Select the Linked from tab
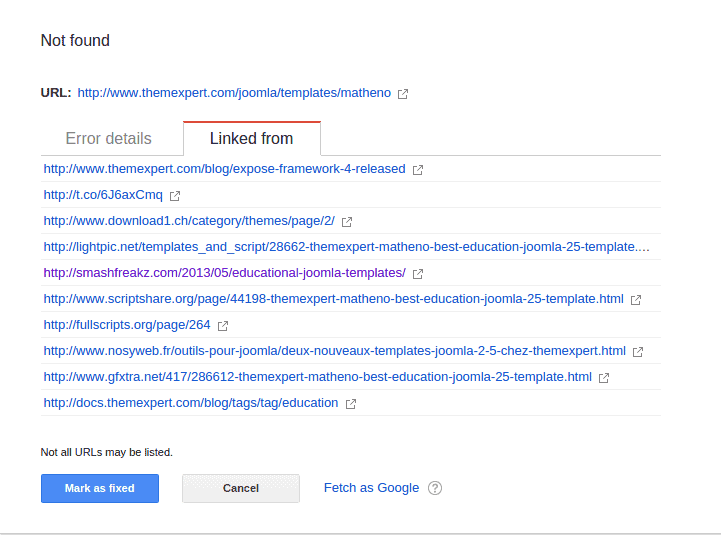The height and width of the screenshot is (535, 721). click(x=252, y=138)
